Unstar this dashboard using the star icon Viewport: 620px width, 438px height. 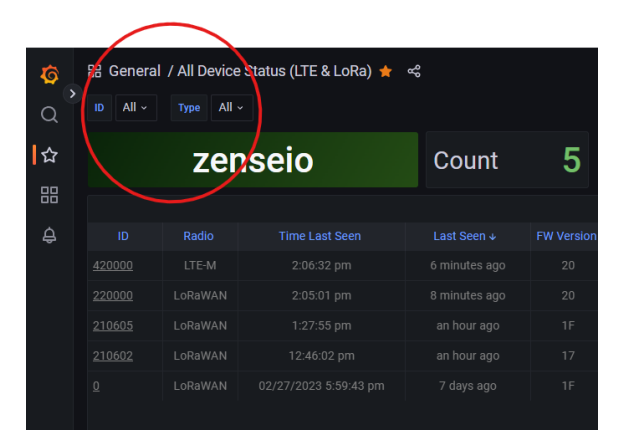[x=386, y=72]
